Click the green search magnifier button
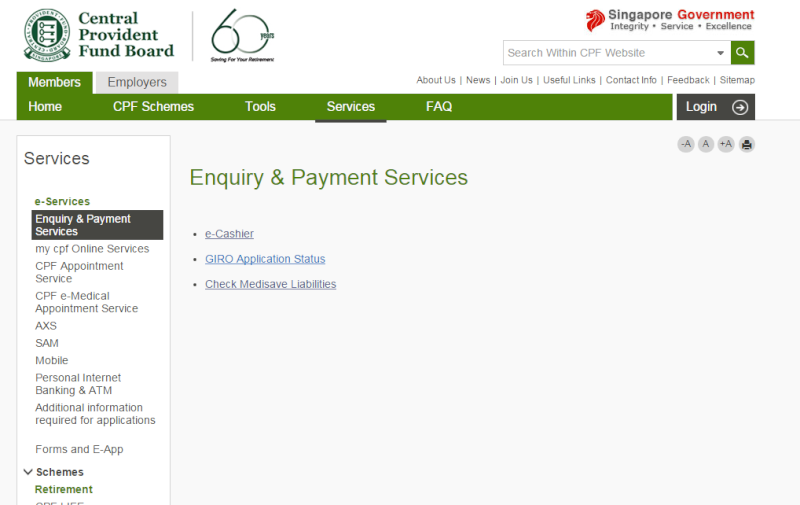This screenshot has height=505, width=800. pos(742,53)
